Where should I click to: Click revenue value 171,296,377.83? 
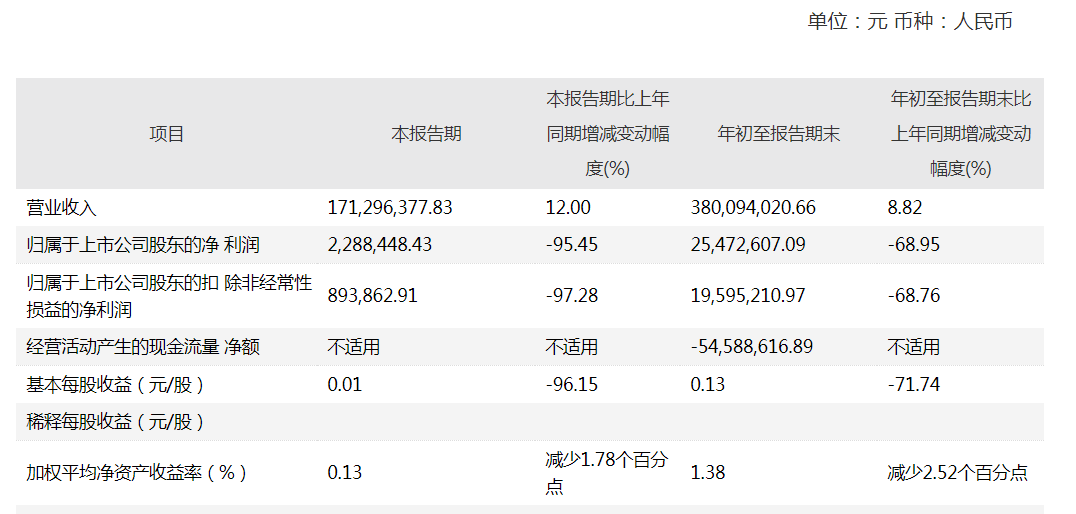(x=390, y=208)
